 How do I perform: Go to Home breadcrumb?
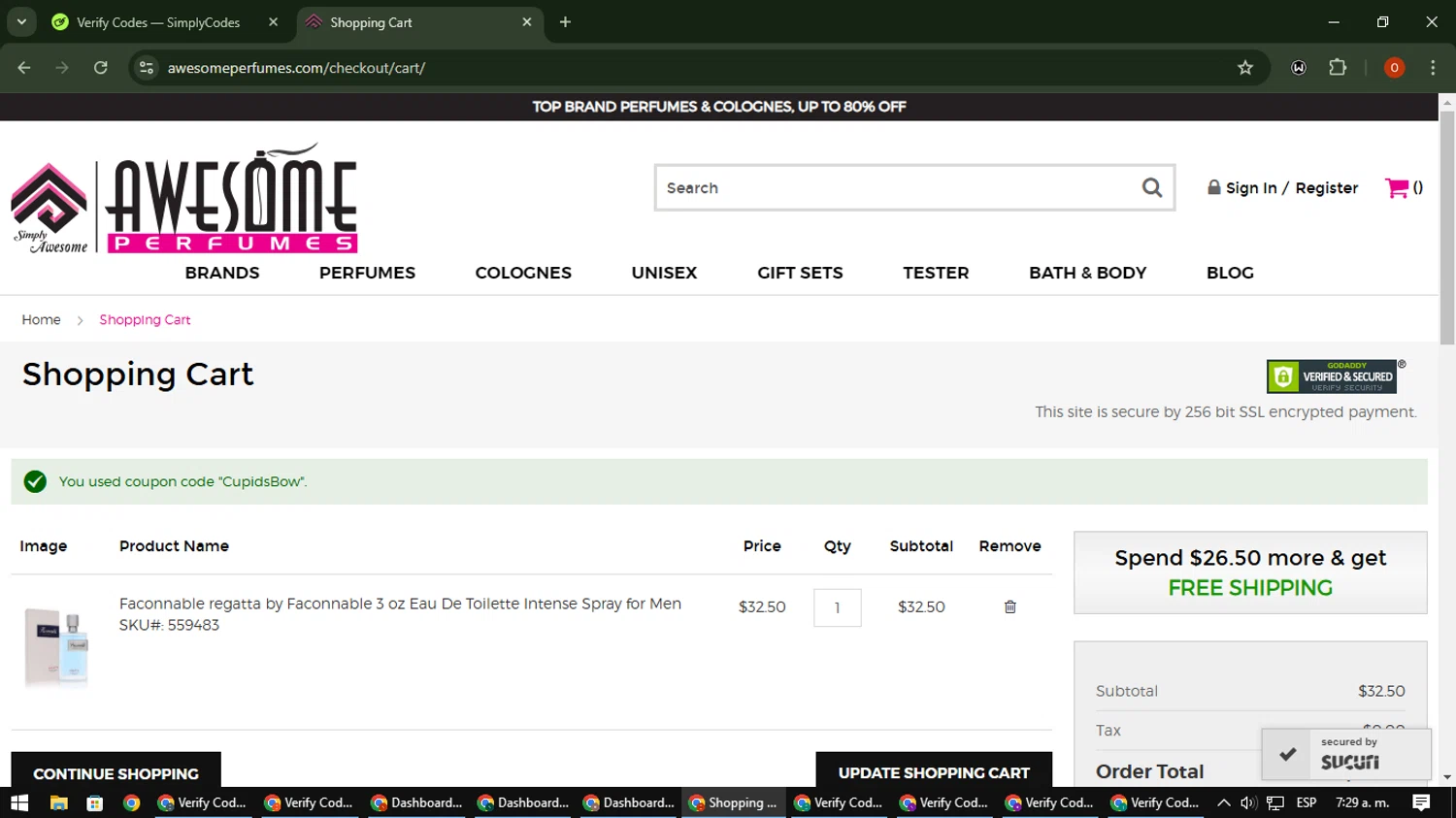tap(41, 319)
